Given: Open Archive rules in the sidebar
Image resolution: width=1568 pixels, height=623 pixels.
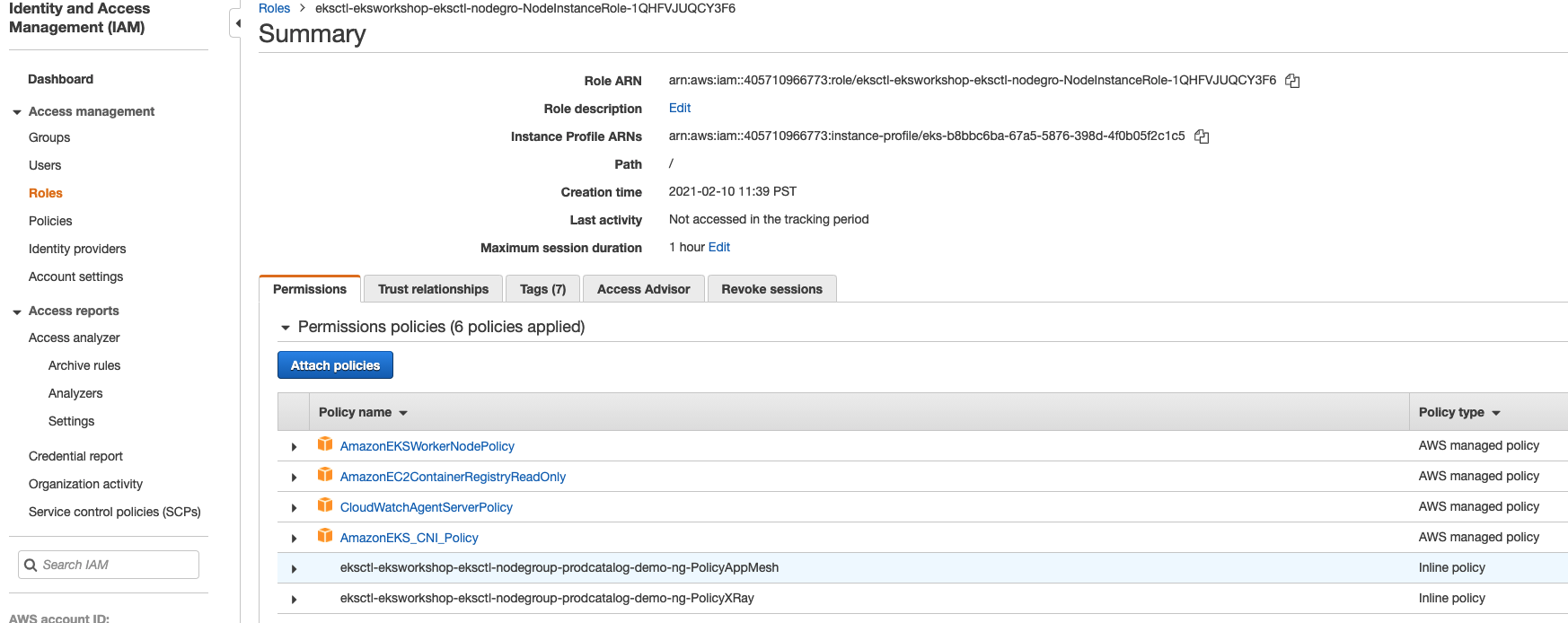Looking at the screenshot, I should 84,365.
